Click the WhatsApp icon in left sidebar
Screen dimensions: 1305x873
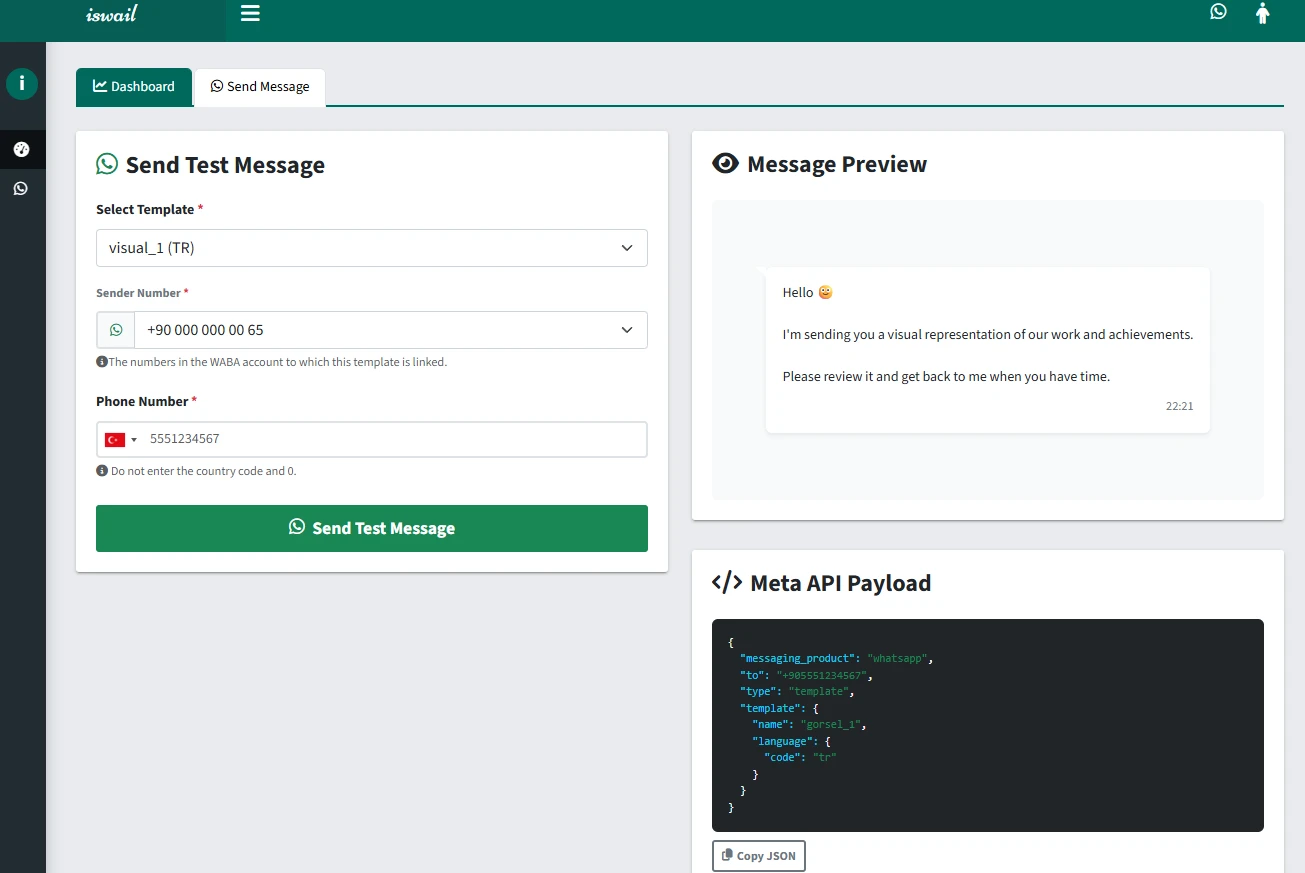[21, 188]
